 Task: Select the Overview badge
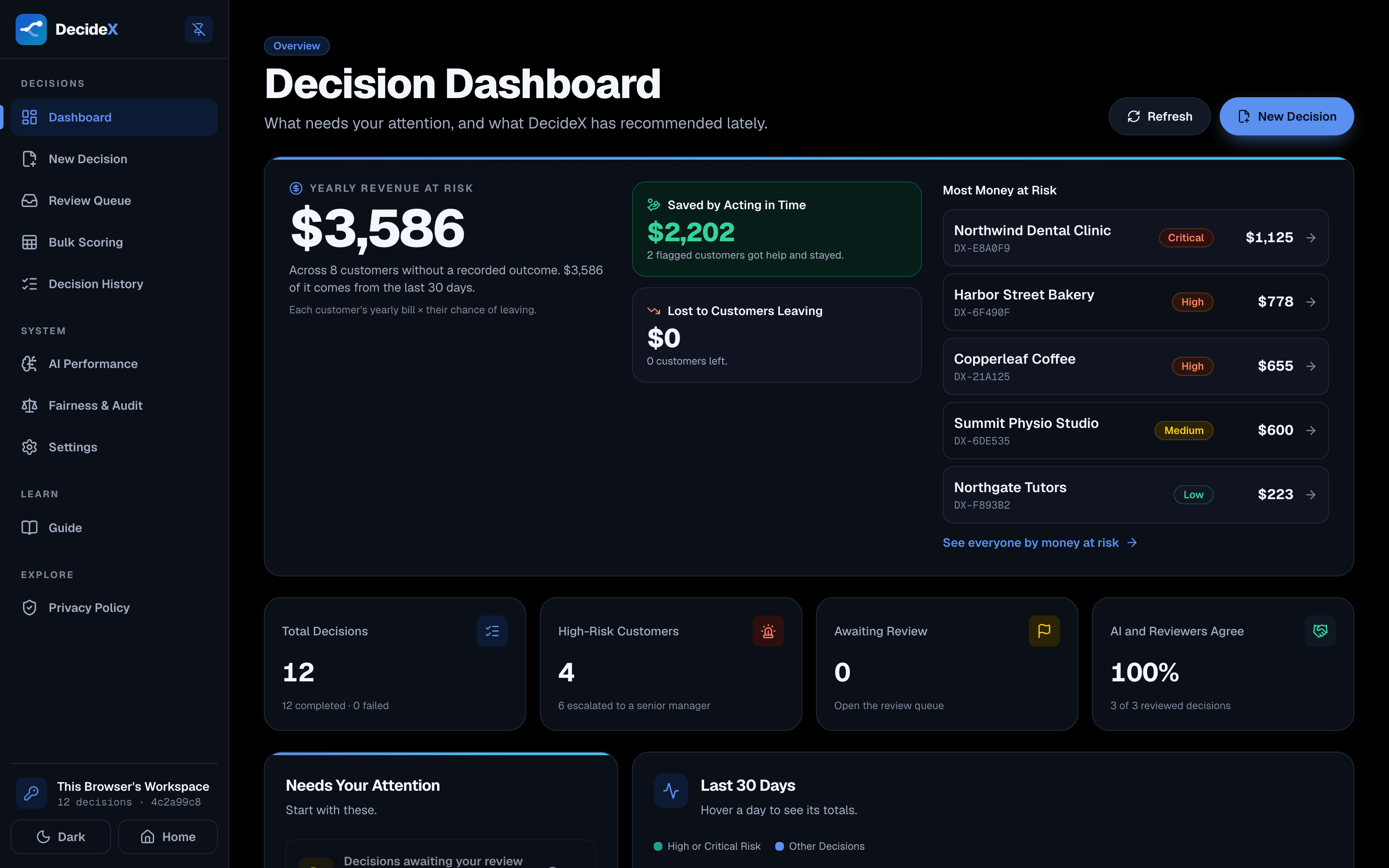point(297,46)
